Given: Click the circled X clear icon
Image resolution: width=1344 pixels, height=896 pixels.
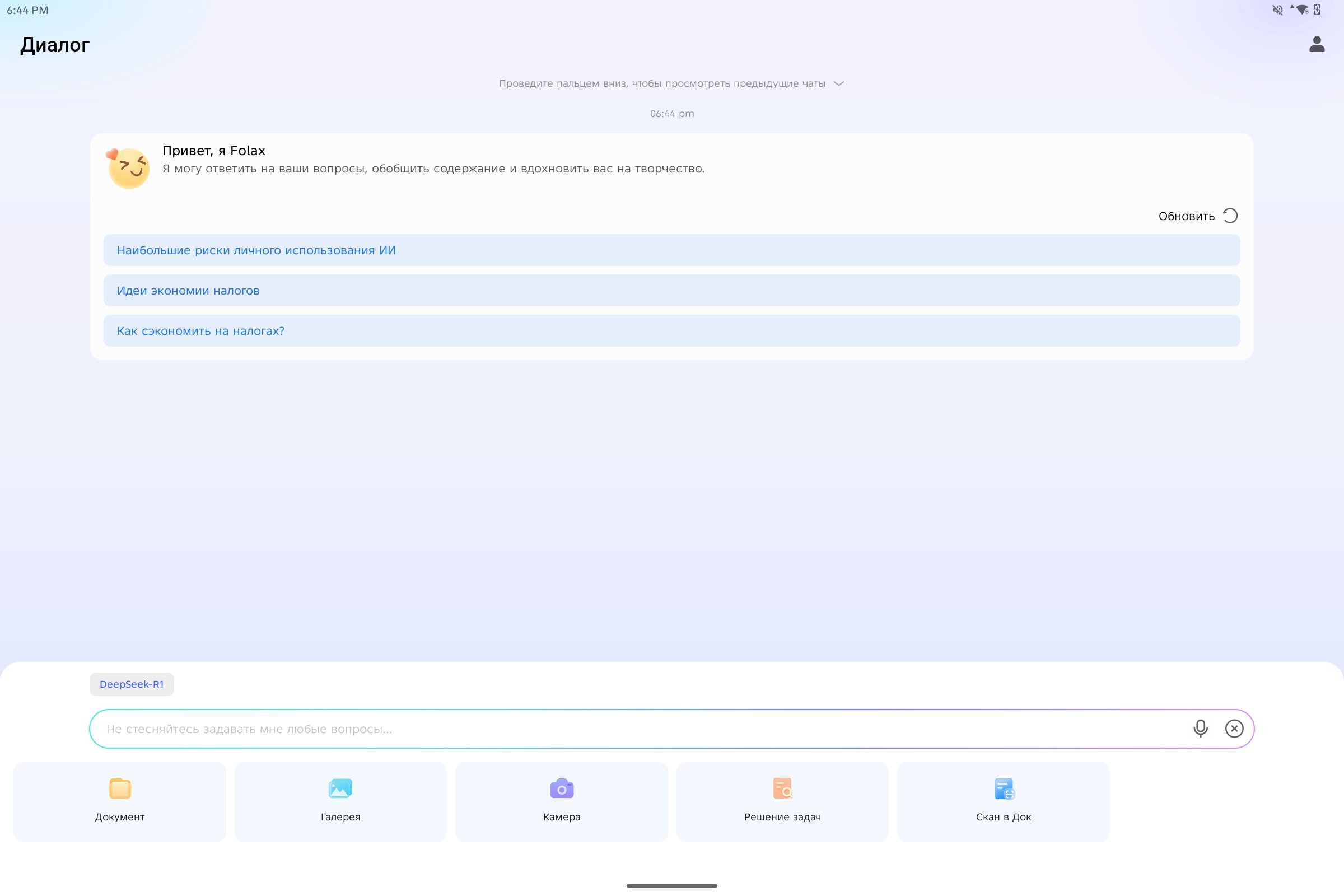Looking at the screenshot, I should [1234, 729].
